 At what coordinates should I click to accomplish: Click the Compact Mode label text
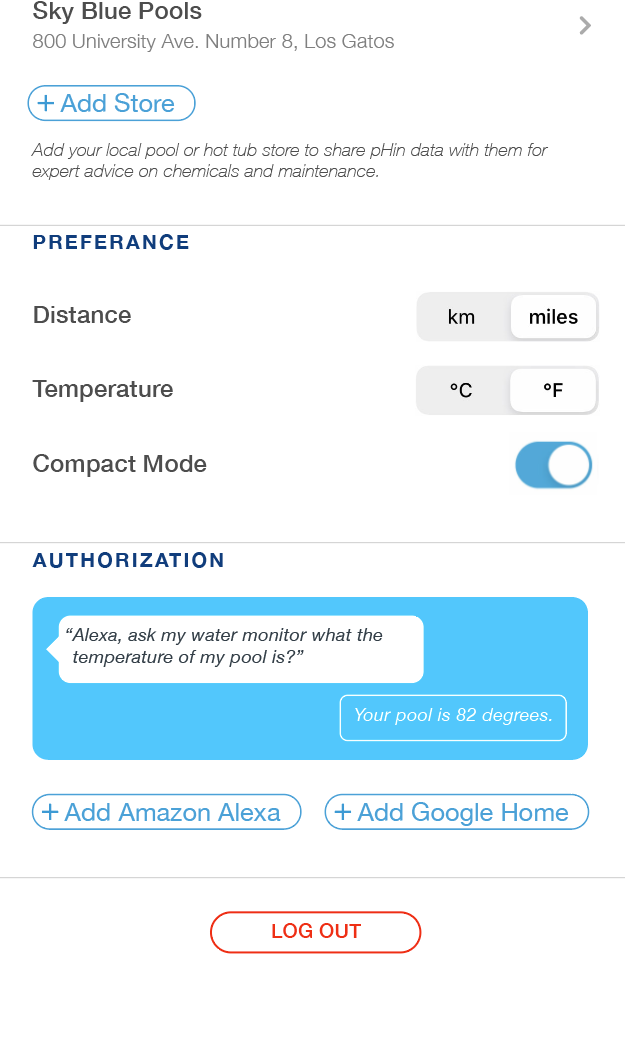coord(120,464)
